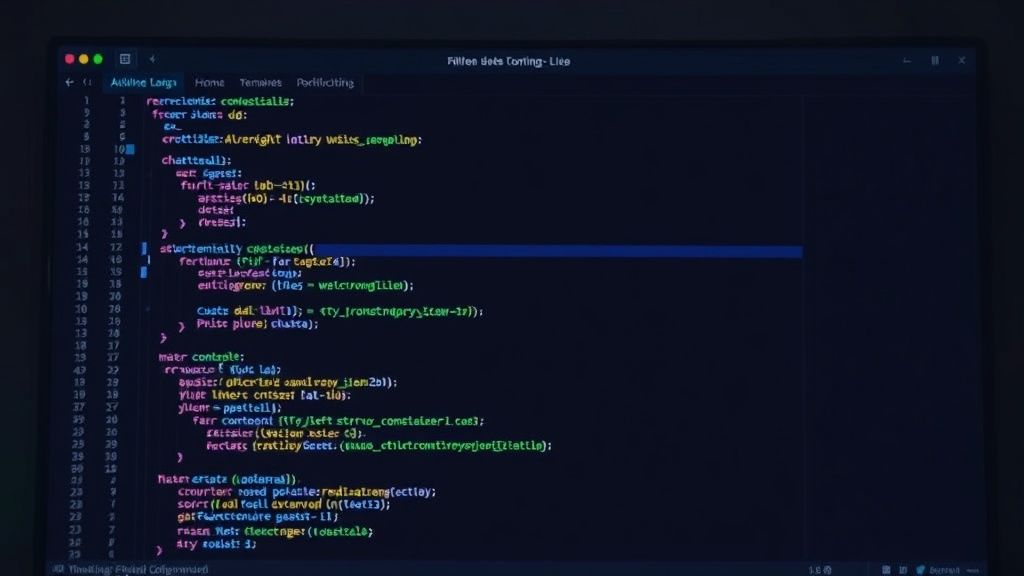Click the code line reading 'mater contsple:'
Image resolution: width=1024 pixels, height=576 pixels.
click(201, 357)
